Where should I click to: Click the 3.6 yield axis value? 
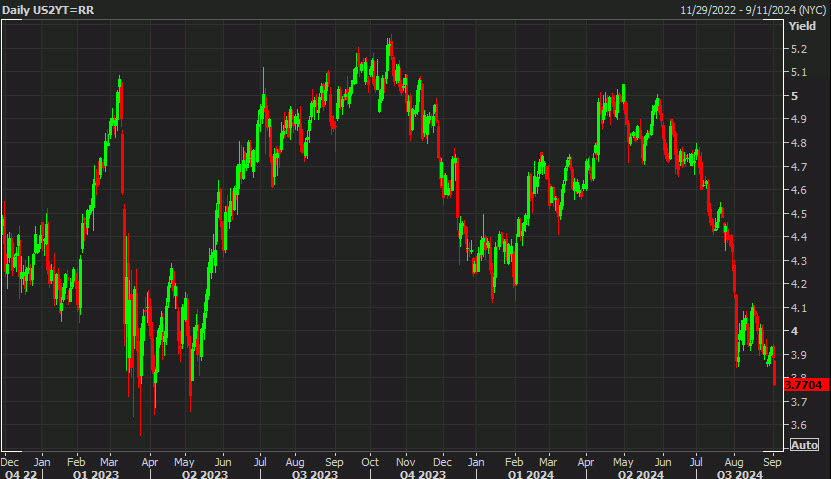pos(798,425)
